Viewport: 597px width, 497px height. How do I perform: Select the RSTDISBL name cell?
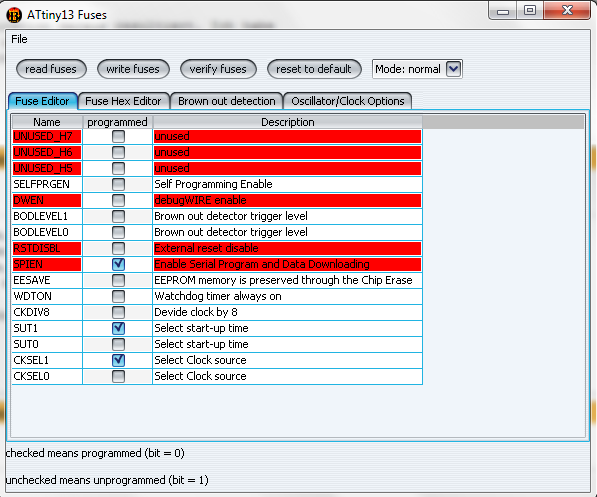(47, 248)
